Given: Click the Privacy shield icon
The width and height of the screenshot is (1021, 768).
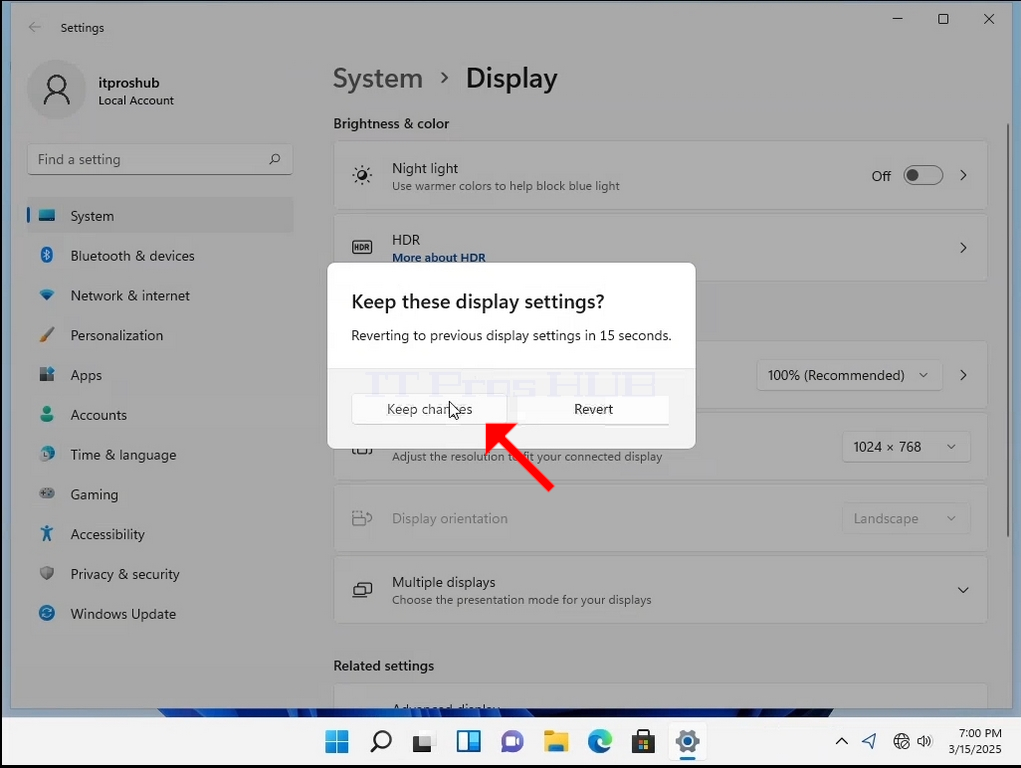Looking at the screenshot, I should click(47, 573).
